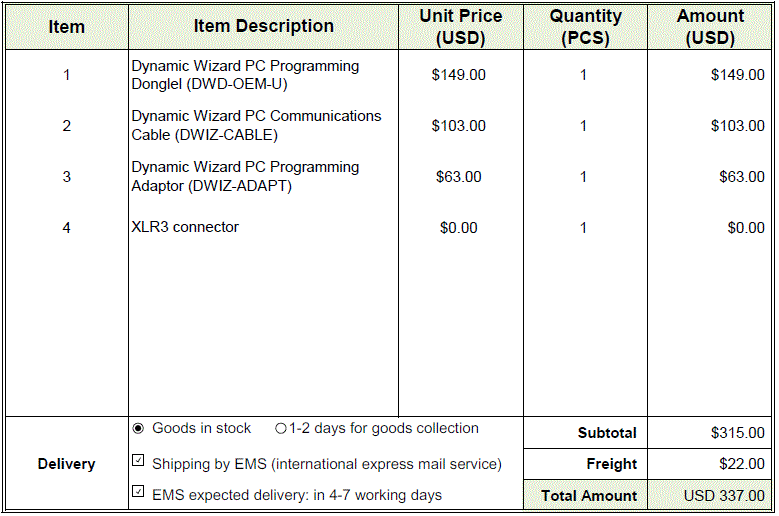Click the Subtotal value $315.00
Viewport: 779px width, 516px height.
tap(738, 433)
